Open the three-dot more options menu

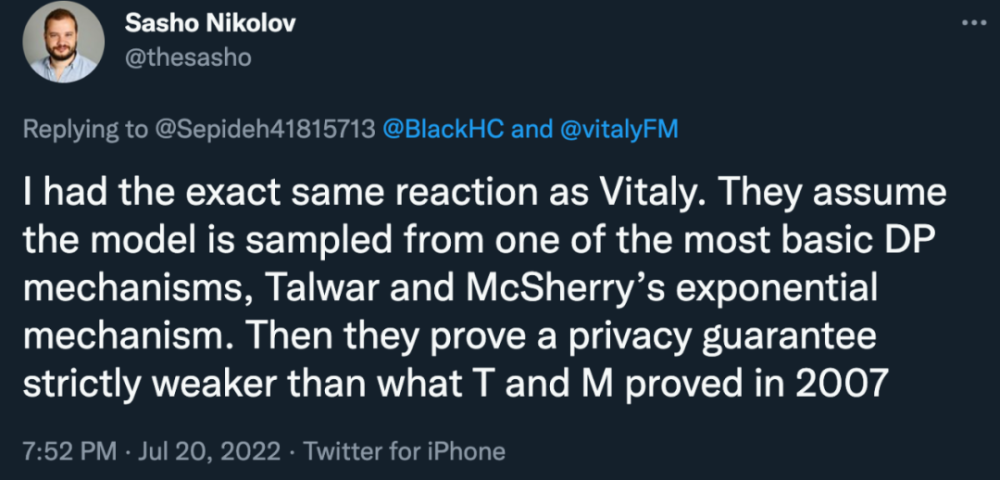click(973, 24)
